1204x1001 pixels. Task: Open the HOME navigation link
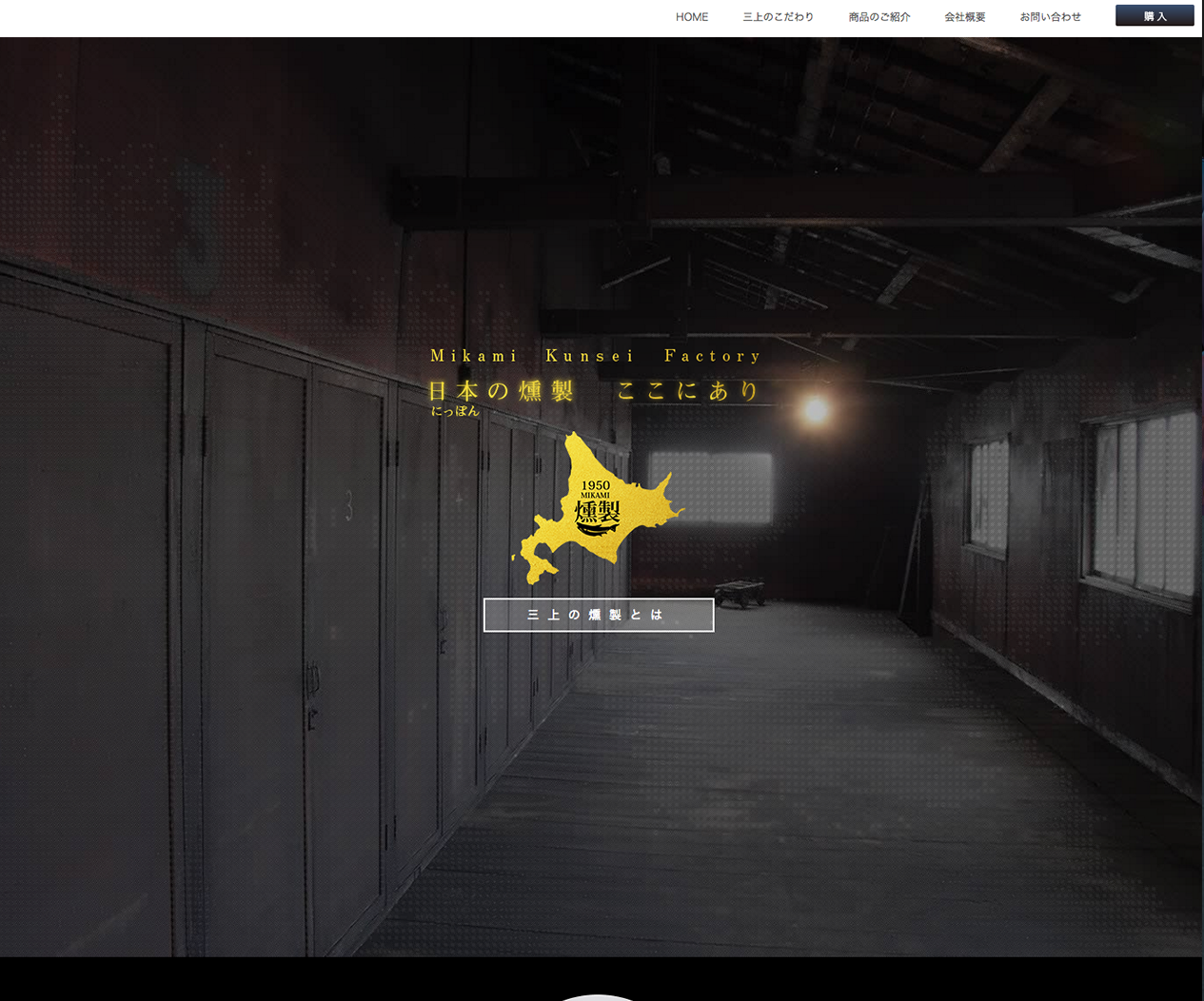coord(692,17)
